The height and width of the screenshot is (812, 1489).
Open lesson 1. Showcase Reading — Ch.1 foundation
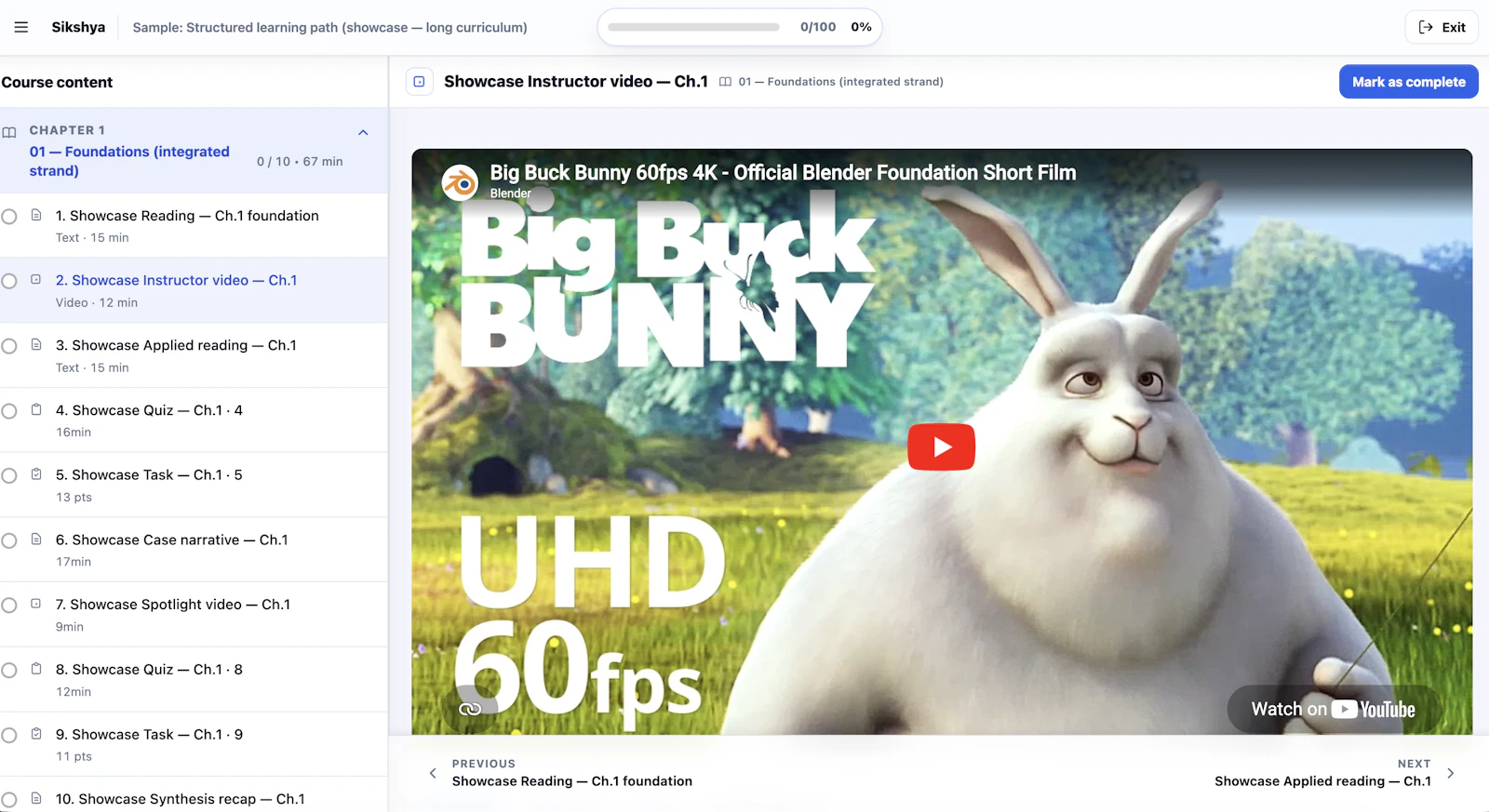click(x=194, y=225)
